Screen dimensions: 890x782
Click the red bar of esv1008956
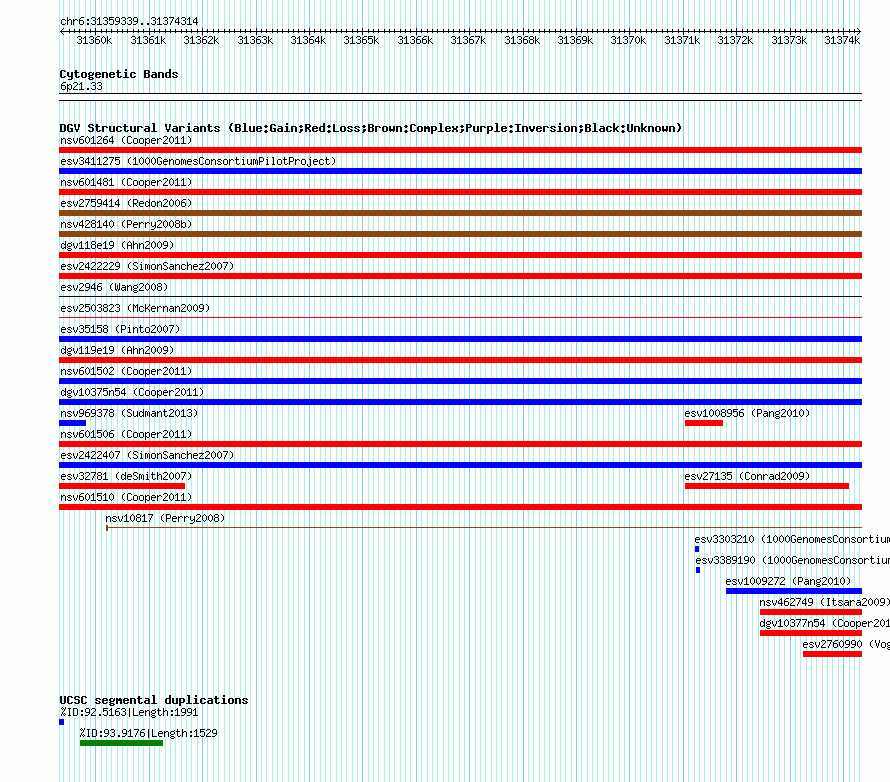tap(704, 423)
